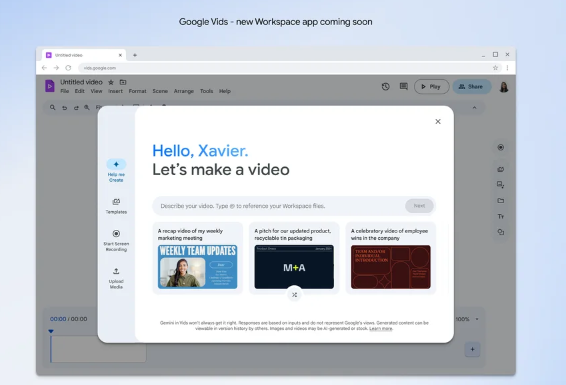Focus the Describe your video field
The height and width of the screenshot is (385, 566).
coord(278,206)
